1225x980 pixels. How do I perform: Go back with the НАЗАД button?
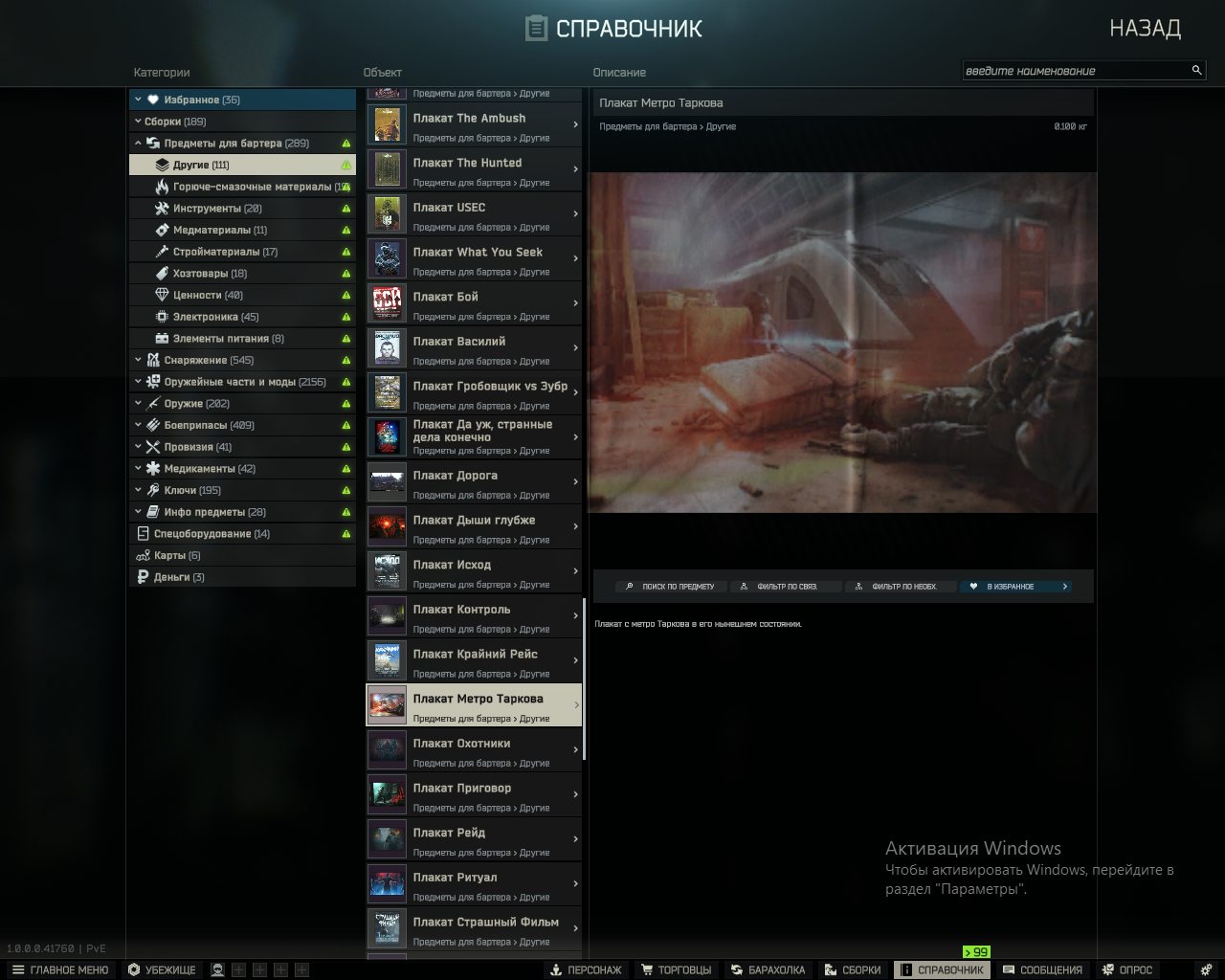coord(1145,29)
